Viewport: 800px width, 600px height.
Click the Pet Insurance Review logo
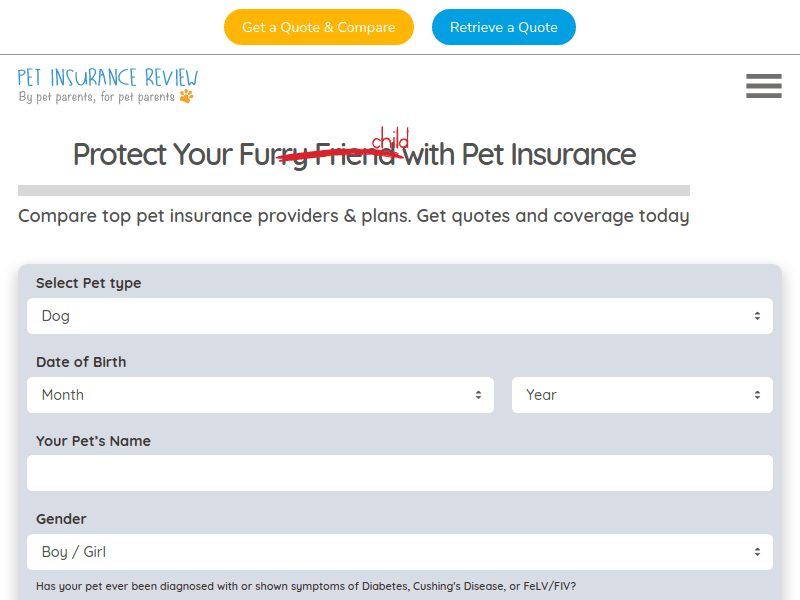[x=106, y=75]
